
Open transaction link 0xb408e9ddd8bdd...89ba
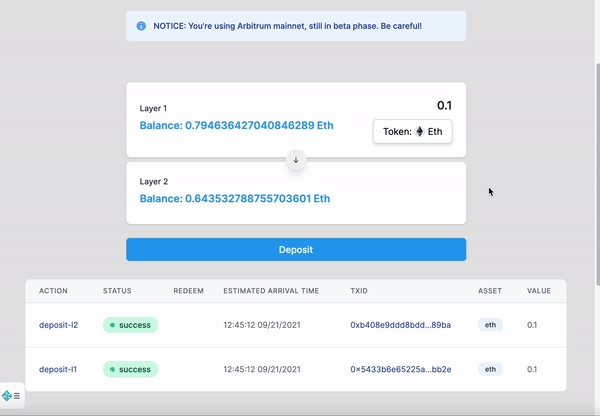point(400,325)
